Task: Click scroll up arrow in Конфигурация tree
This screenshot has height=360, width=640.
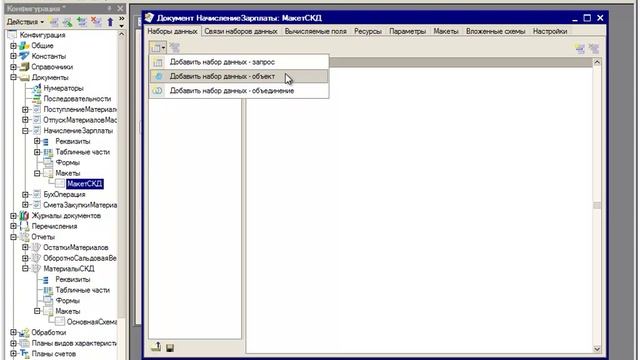Action: [x=122, y=34]
